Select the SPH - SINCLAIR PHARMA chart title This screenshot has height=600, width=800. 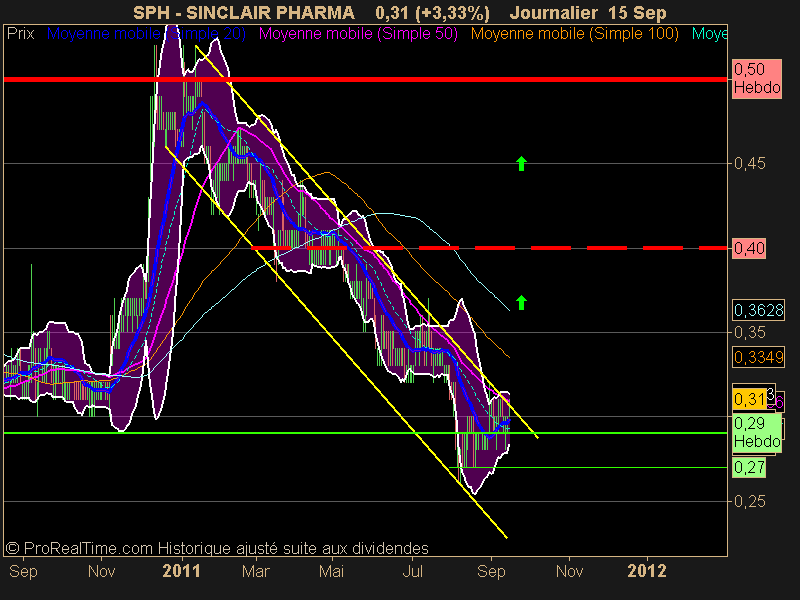[x=244, y=13]
